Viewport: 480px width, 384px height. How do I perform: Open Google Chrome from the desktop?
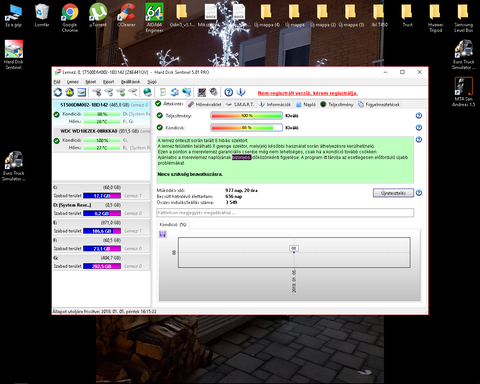(70, 17)
